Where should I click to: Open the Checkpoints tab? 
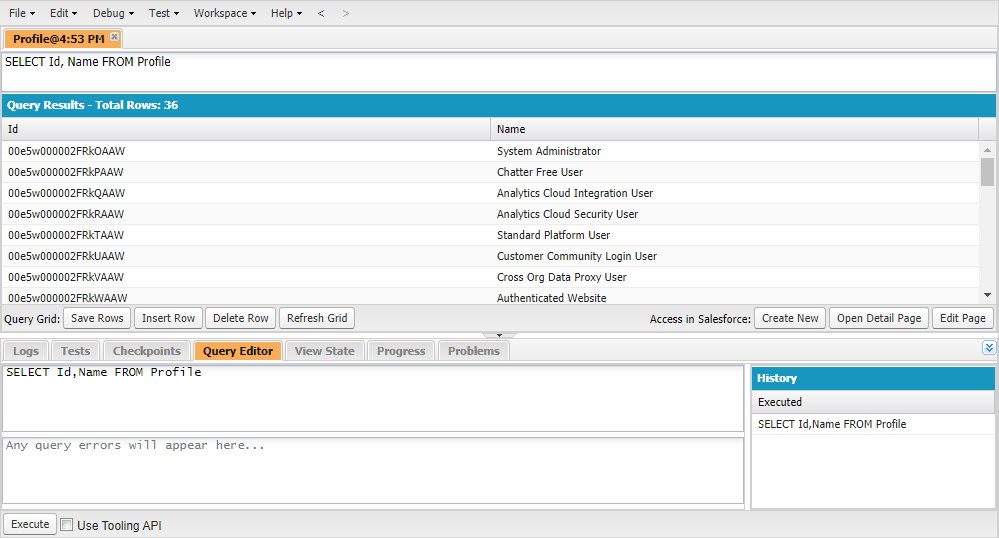coord(146,351)
